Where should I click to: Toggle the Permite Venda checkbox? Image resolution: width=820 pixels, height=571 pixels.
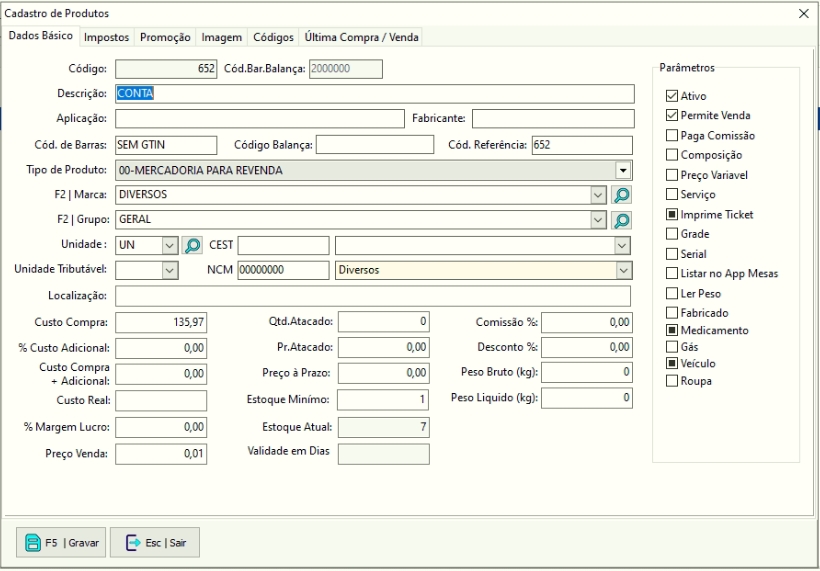tap(672, 116)
